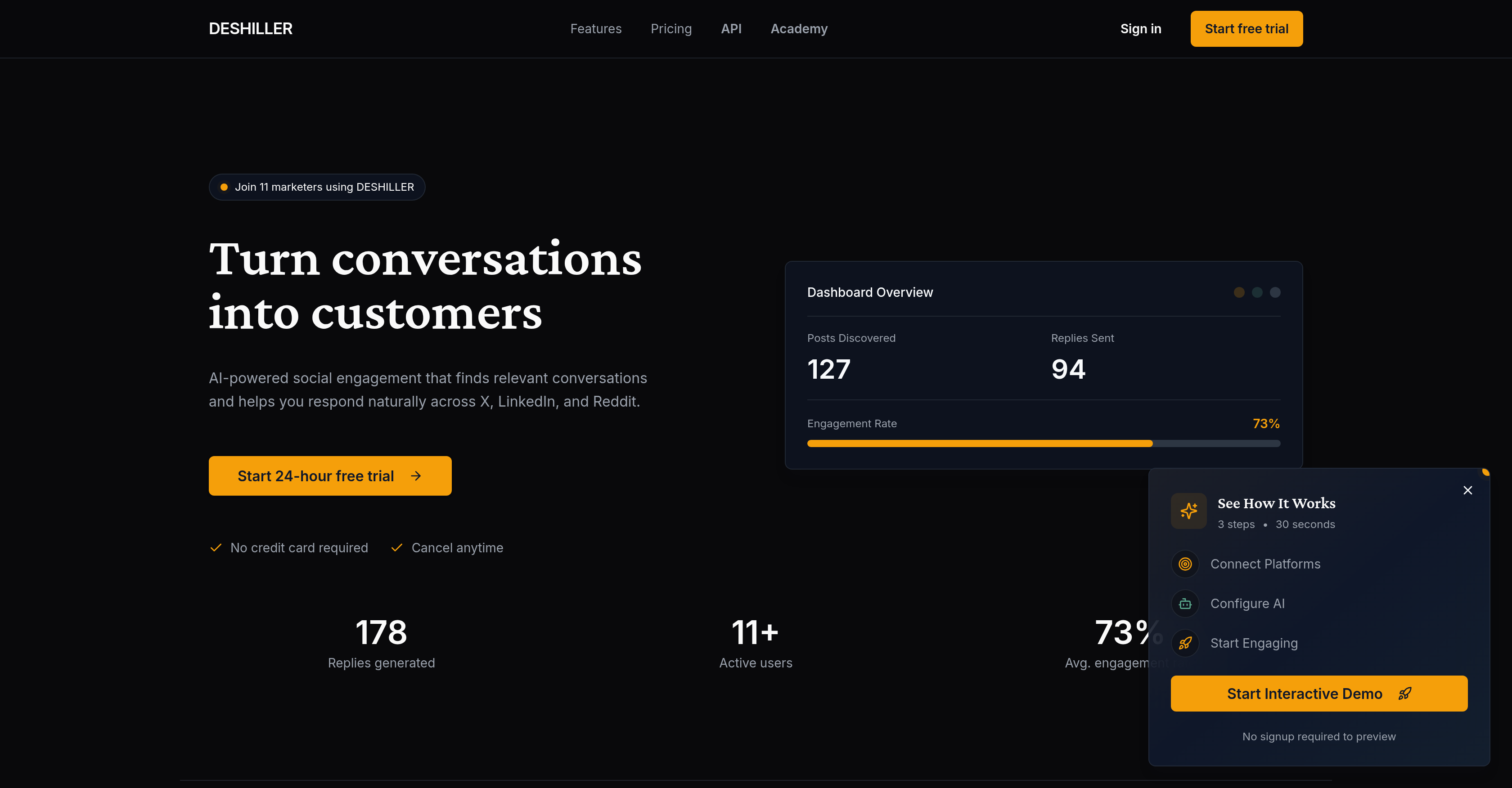Select the Connect Platforms target icon

[1185, 563]
